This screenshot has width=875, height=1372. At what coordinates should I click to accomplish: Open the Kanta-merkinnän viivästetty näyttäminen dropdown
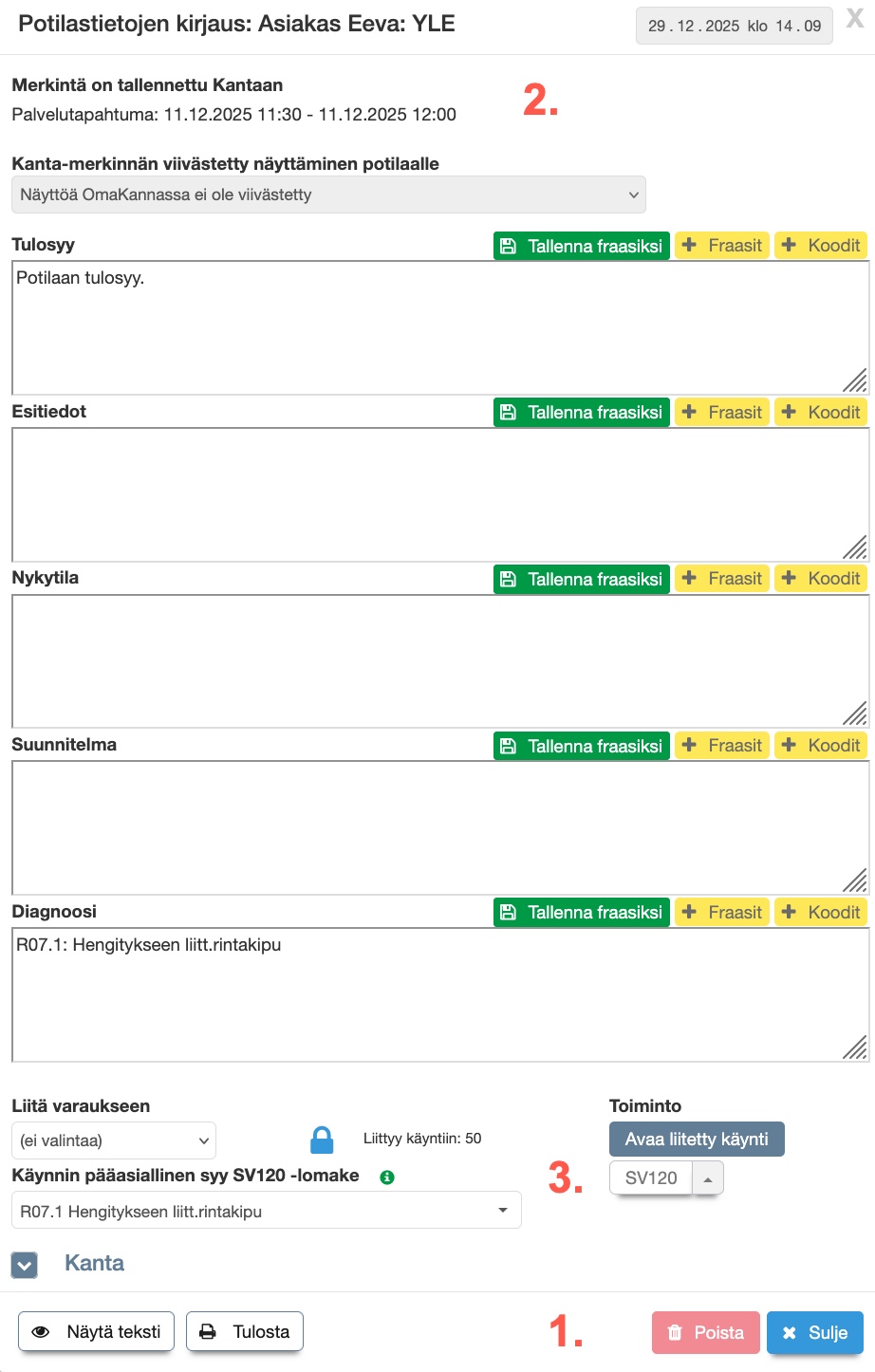[x=328, y=195]
